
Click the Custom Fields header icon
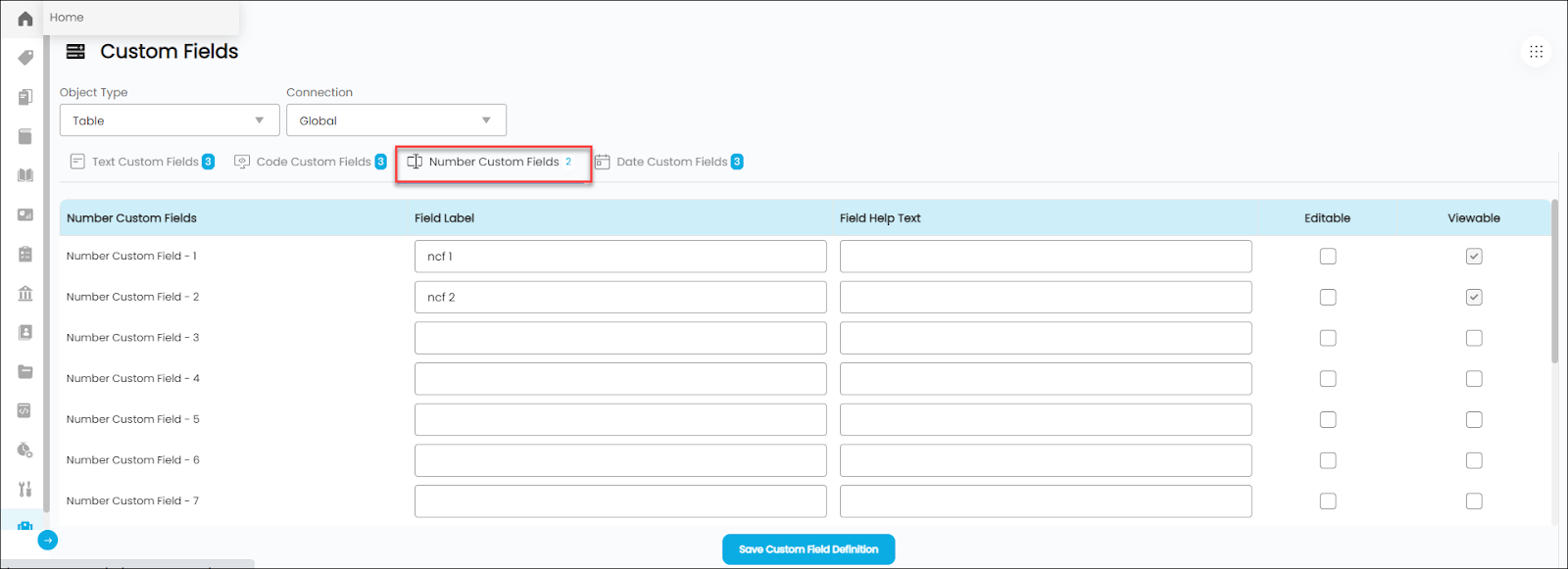pyautogui.click(x=75, y=52)
